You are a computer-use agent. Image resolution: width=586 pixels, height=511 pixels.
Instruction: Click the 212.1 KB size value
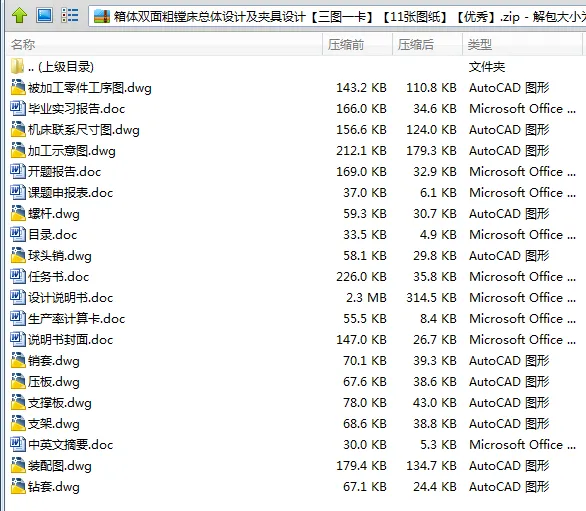coord(361,151)
